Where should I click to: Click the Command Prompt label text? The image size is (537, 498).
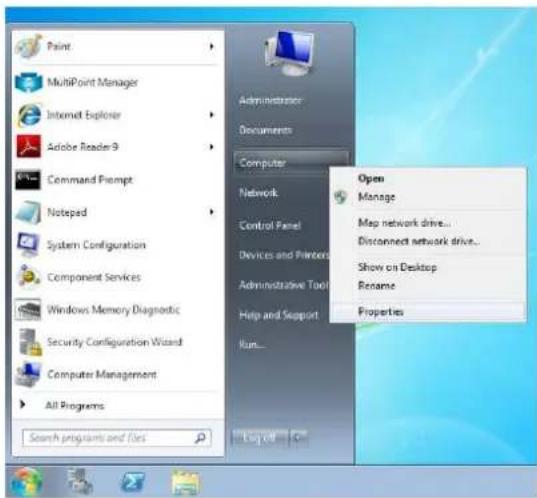(90, 179)
